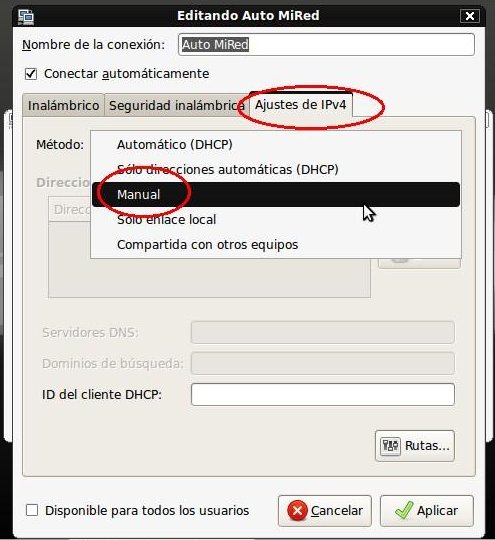Open the Seguridad inalámbrica tab
This screenshot has width=495, height=540.
point(176,105)
